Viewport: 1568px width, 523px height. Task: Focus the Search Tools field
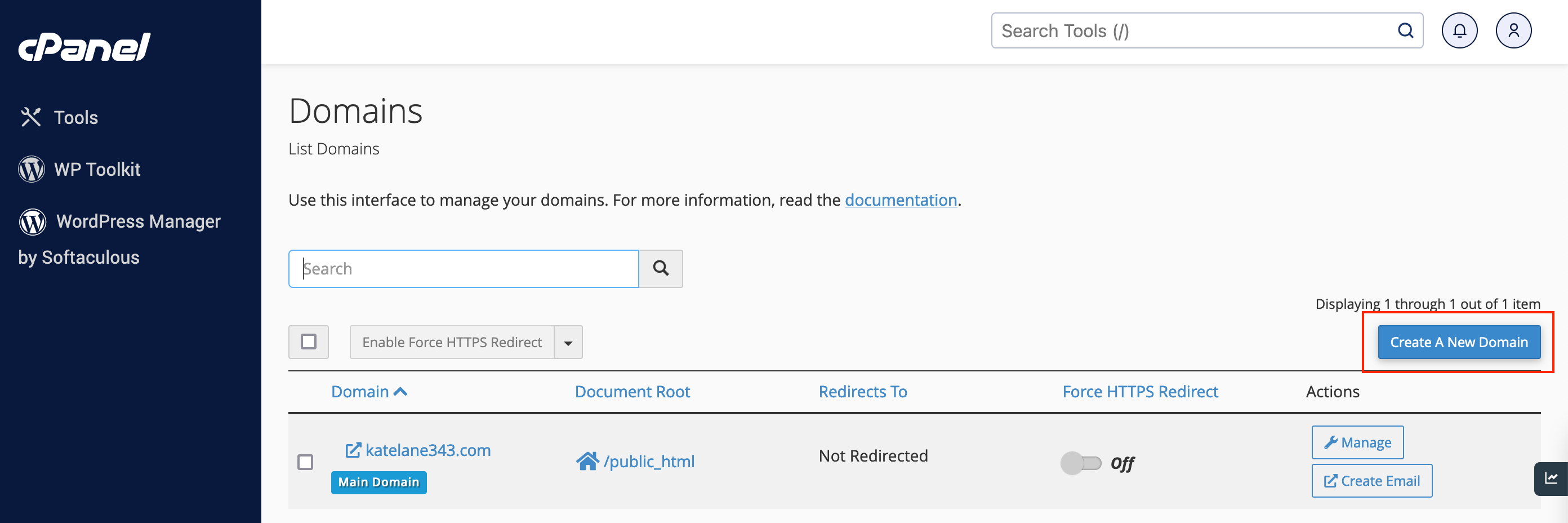tap(1206, 30)
